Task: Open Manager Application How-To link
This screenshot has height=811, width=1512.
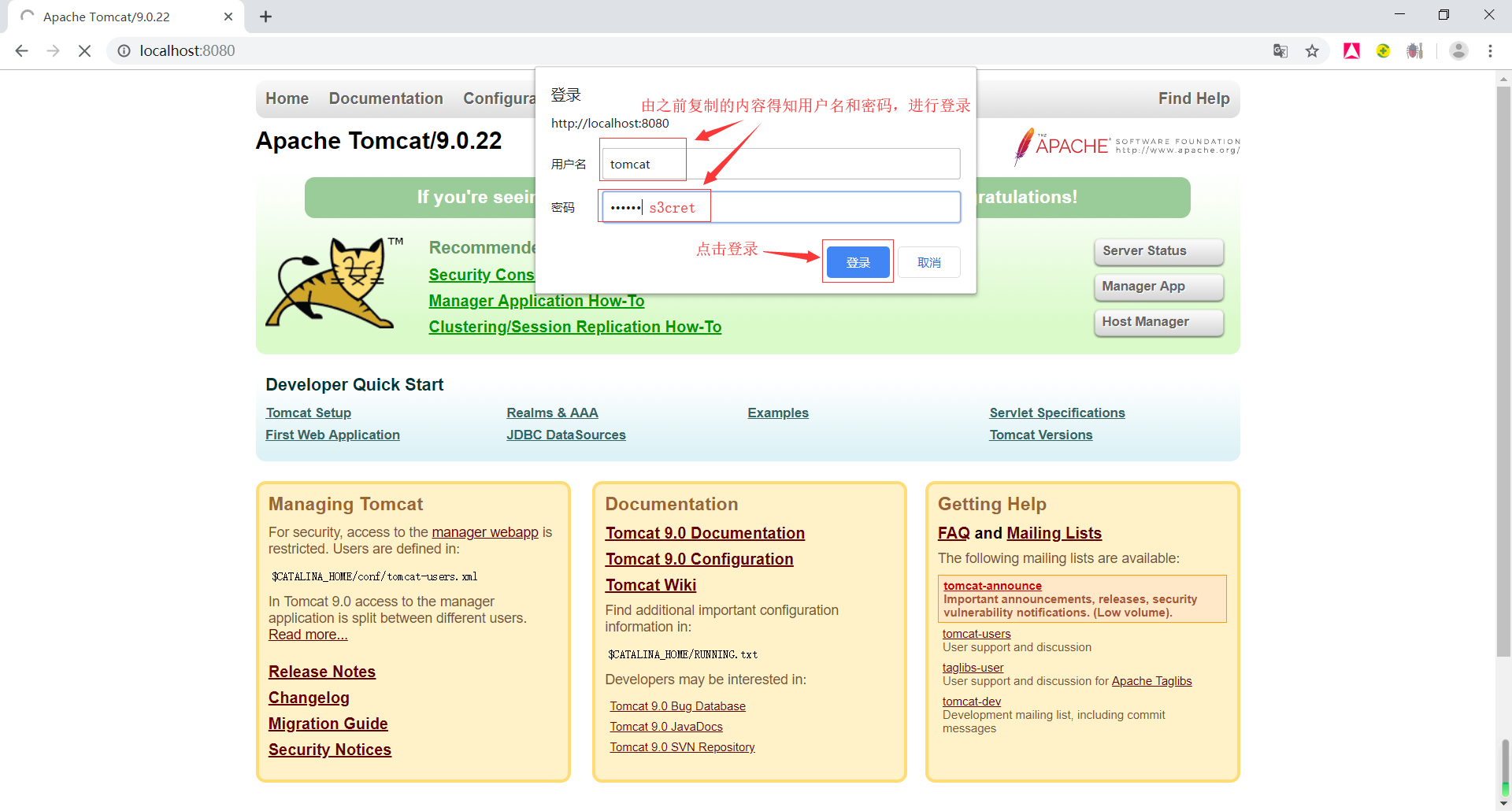Action: 536,301
